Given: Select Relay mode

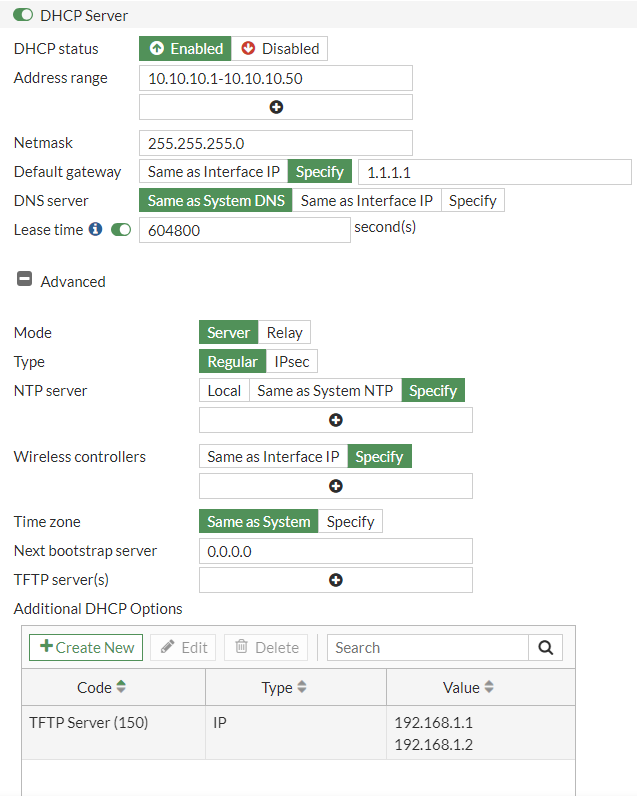Looking at the screenshot, I should click(284, 333).
